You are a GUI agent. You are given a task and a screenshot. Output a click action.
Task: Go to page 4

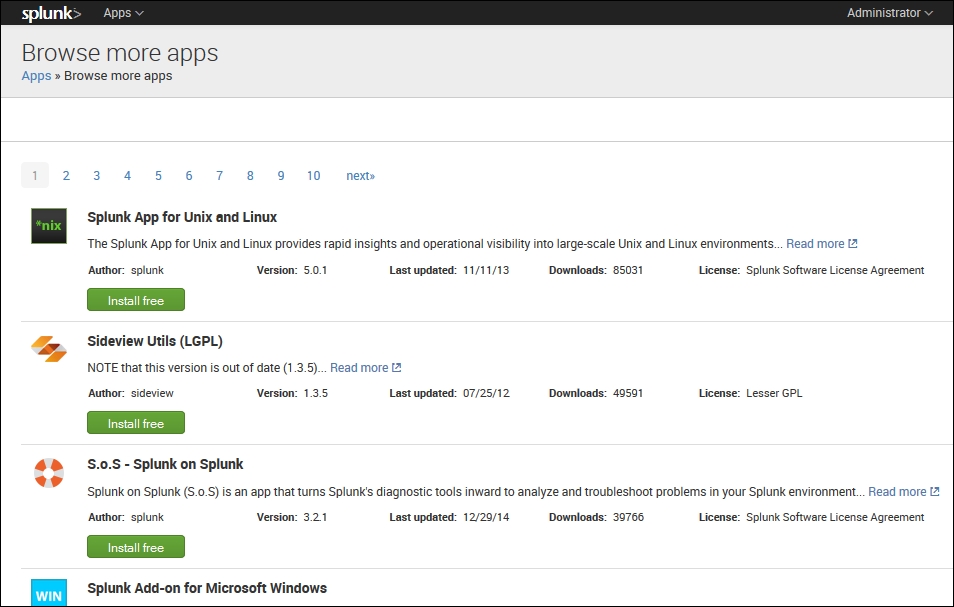tap(127, 176)
